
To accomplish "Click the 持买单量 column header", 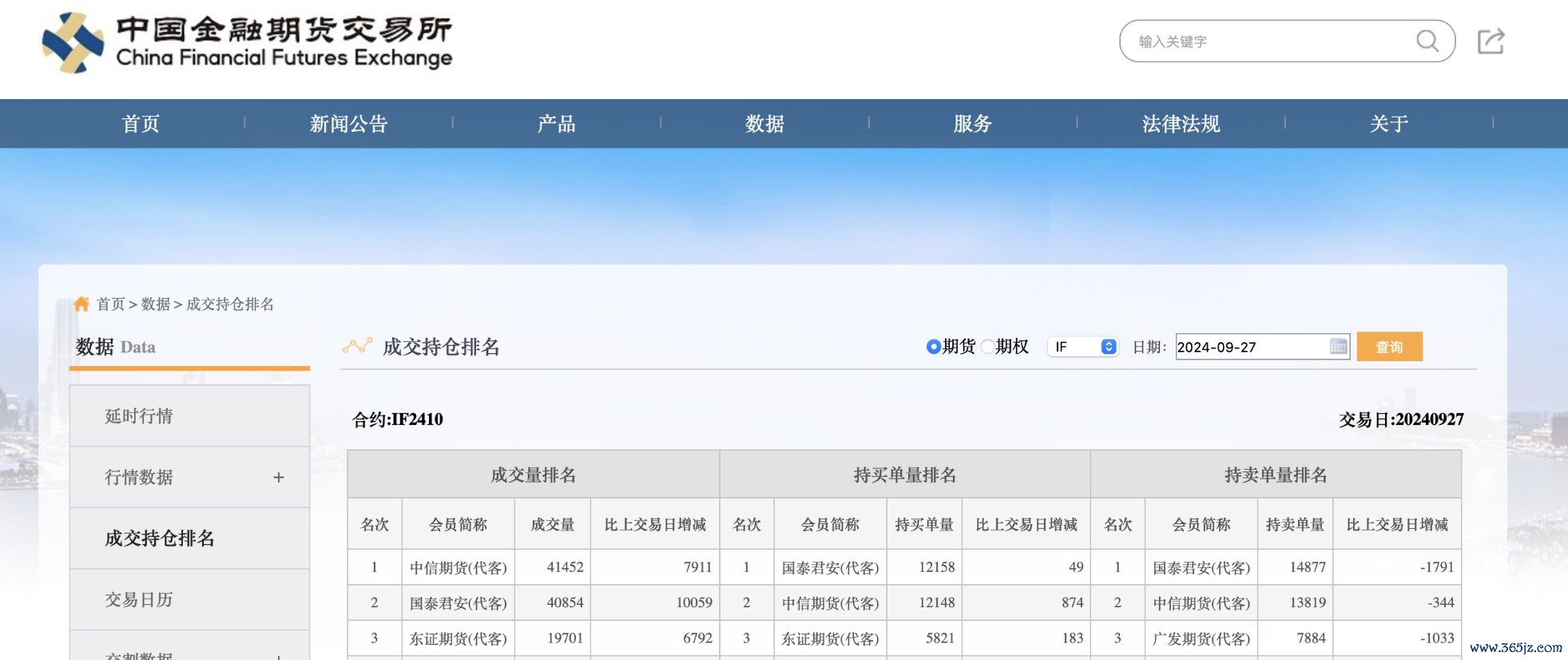I will [924, 524].
